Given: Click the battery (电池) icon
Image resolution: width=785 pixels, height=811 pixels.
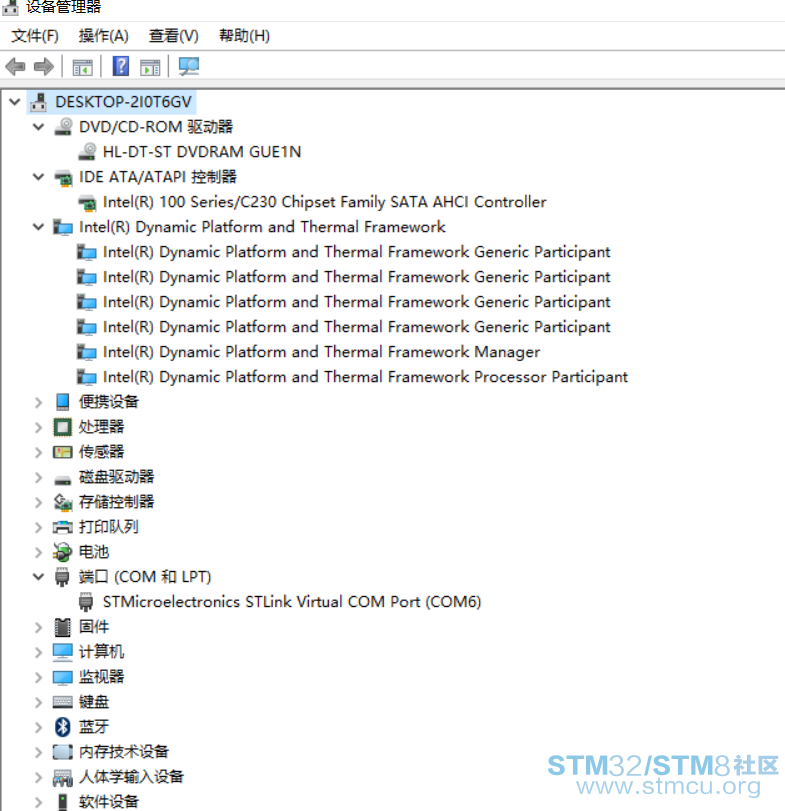Looking at the screenshot, I should pos(62,552).
